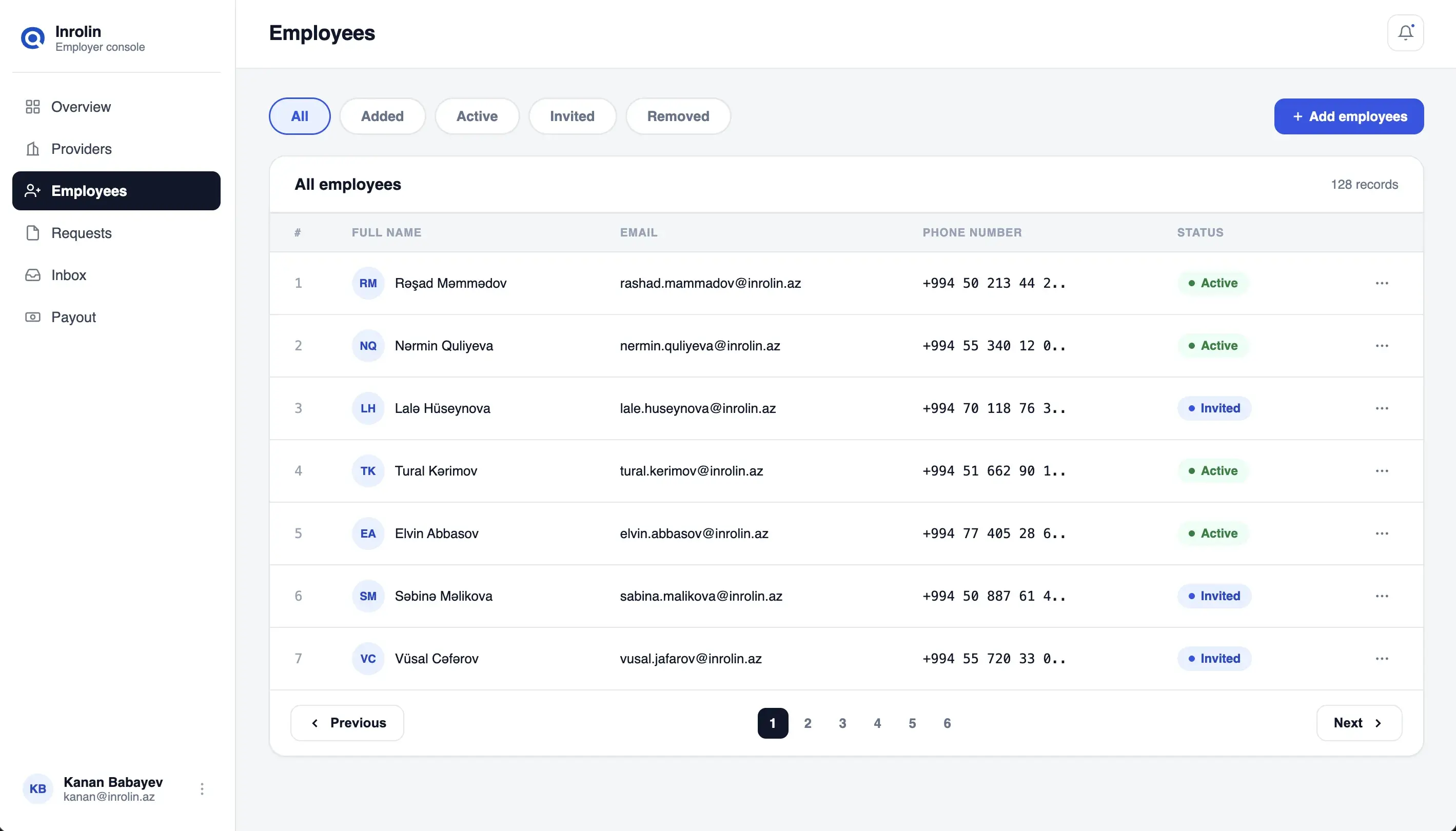The height and width of the screenshot is (831, 1456).
Task: Open Providers in the sidebar
Action: (x=116, y=149)
